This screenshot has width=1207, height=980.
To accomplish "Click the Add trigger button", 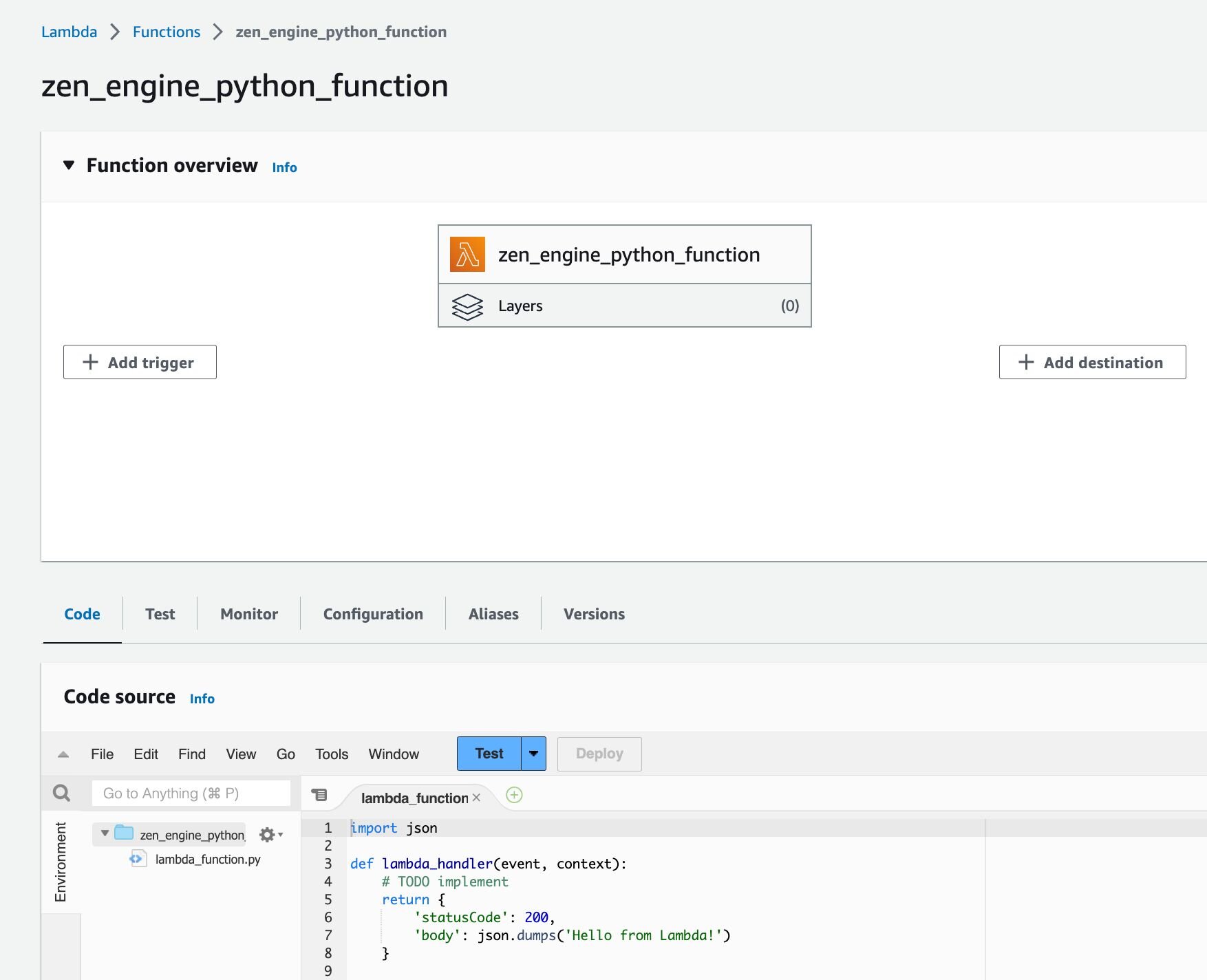I will (140, 362).
